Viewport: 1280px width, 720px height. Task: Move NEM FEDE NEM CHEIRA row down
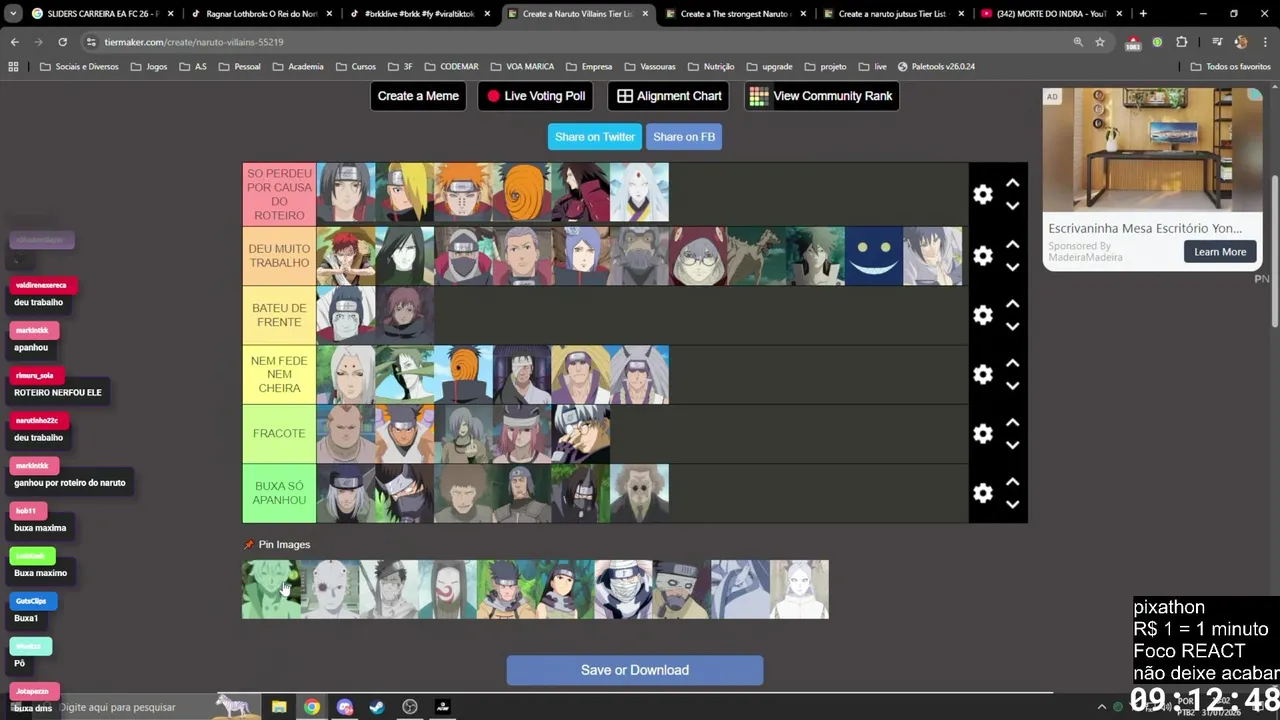point(1012,385)
